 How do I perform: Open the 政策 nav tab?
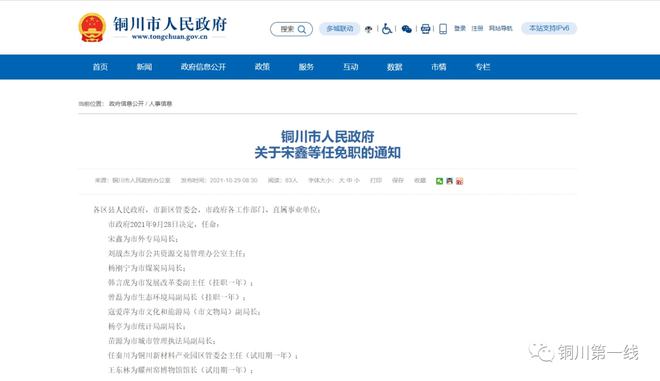262,67
